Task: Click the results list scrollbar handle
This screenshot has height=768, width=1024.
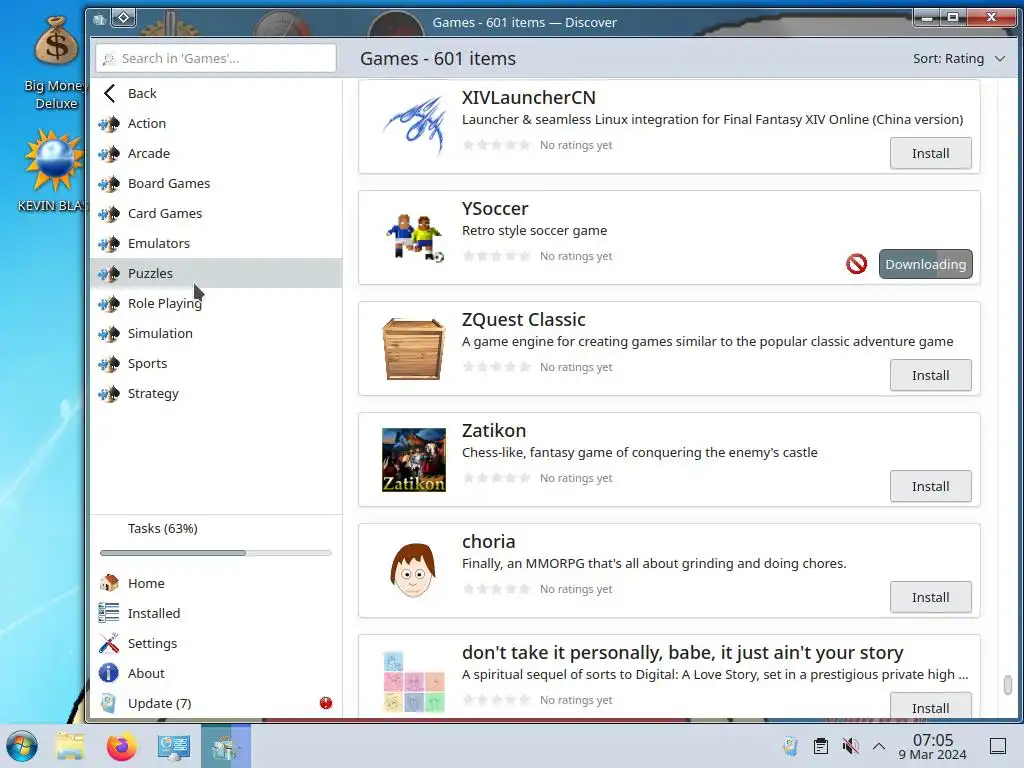Action: 1008,685
